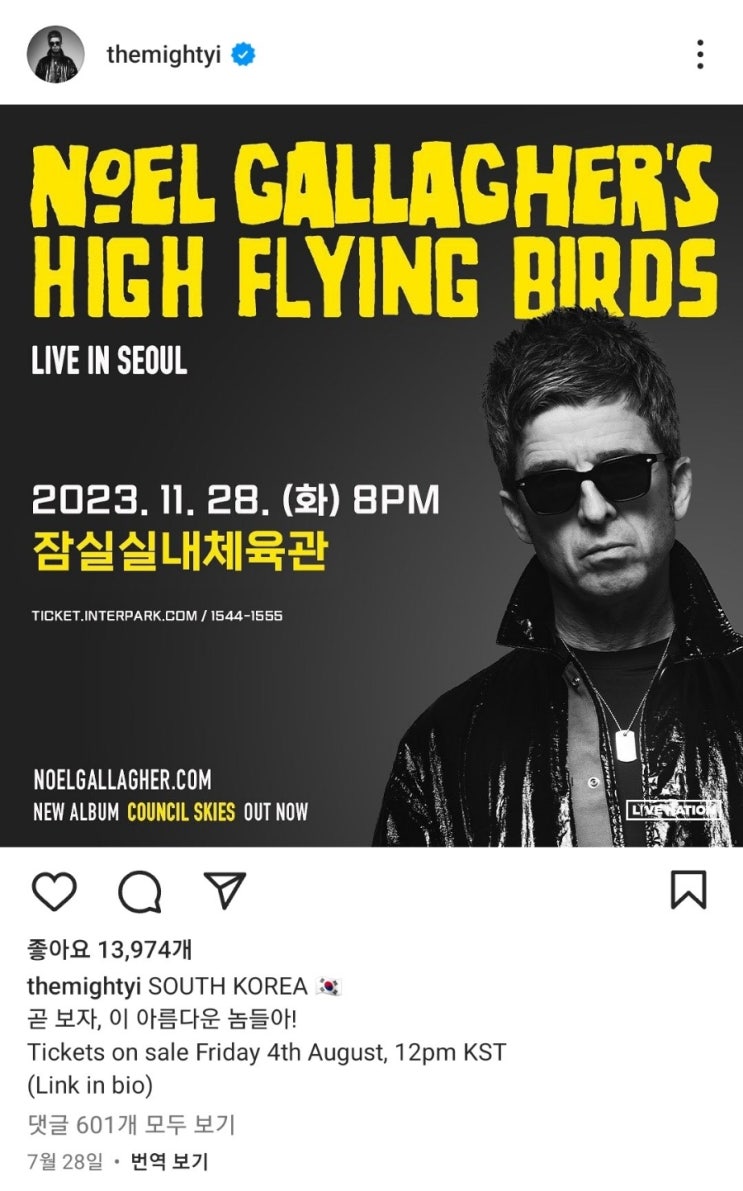
Task: Share post with paper plane icon
Action: (225, 890)
